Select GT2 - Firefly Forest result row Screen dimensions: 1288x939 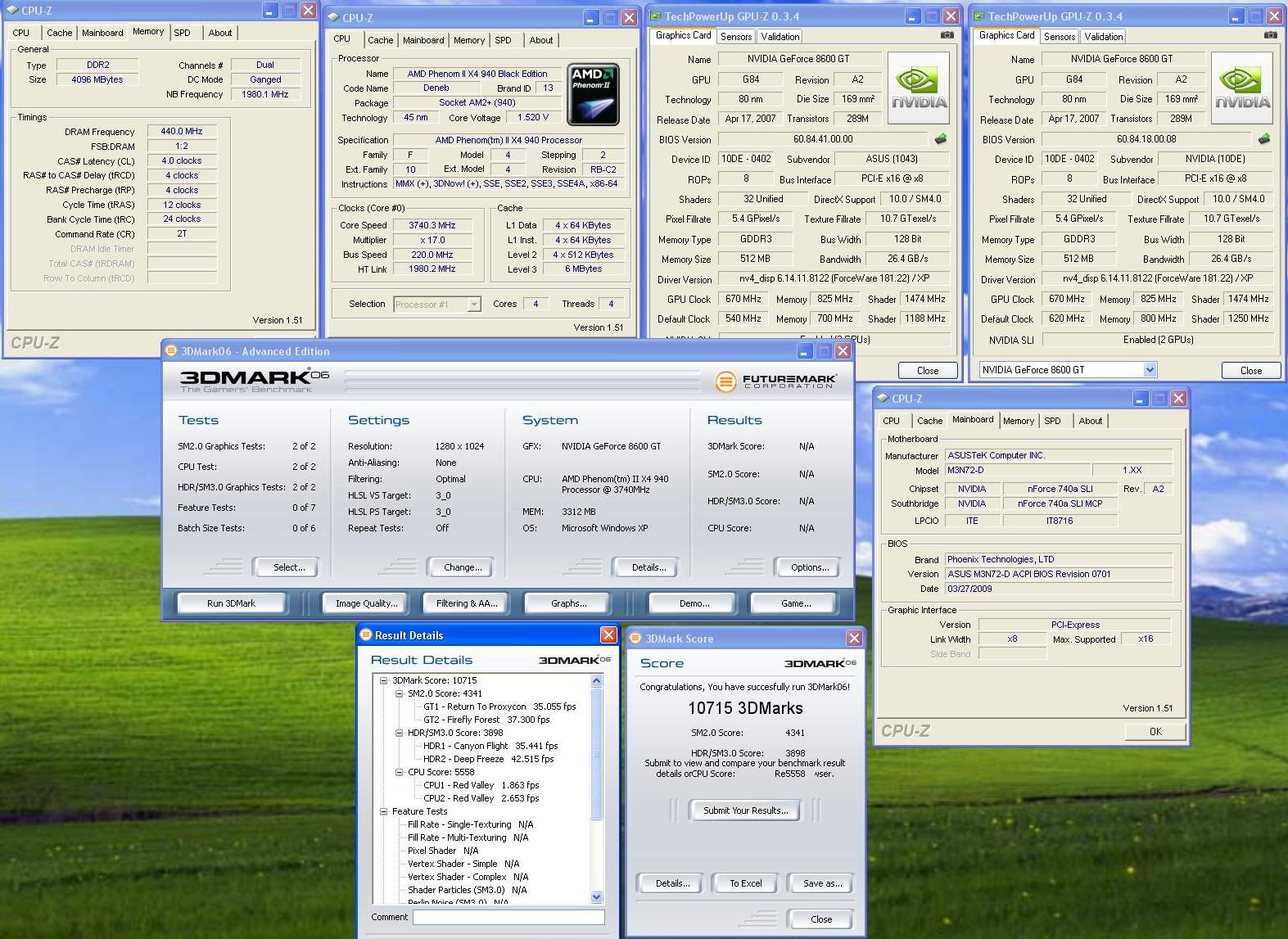coord(486,720)
